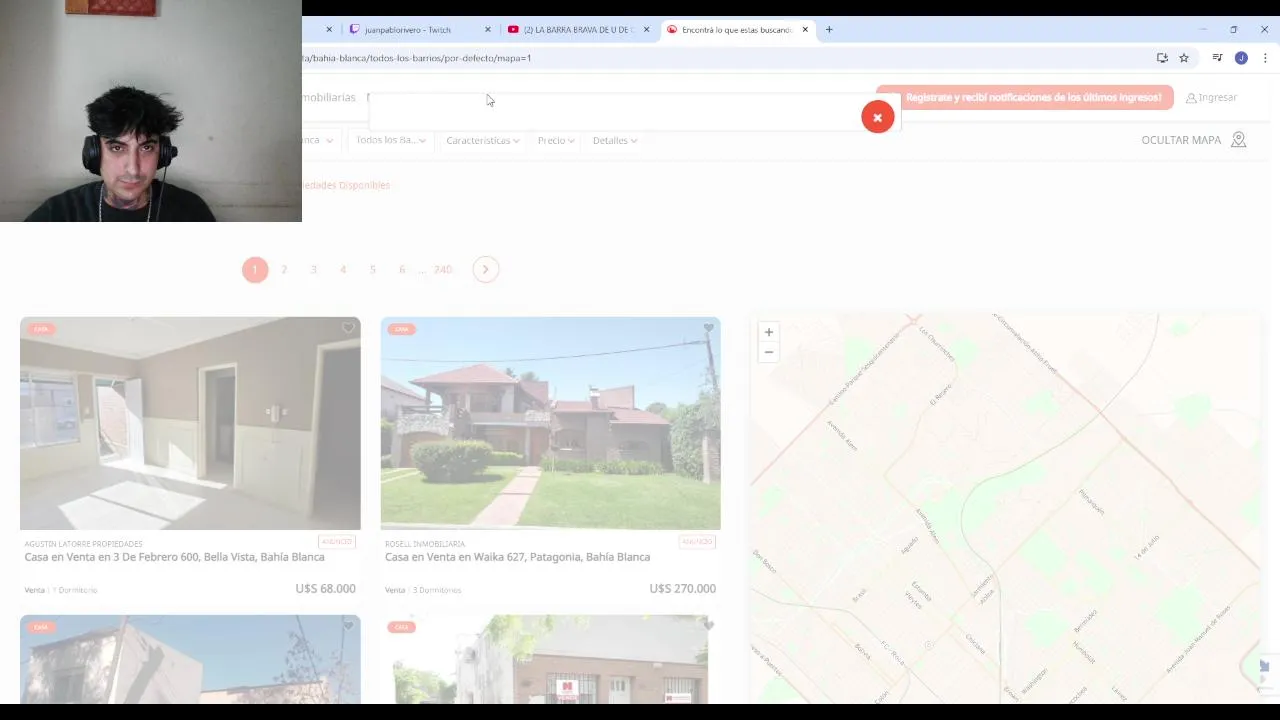
Task: Open the 3 De Febrero 600 listing title
Action: pyautogui.click(x=174, y=557)
